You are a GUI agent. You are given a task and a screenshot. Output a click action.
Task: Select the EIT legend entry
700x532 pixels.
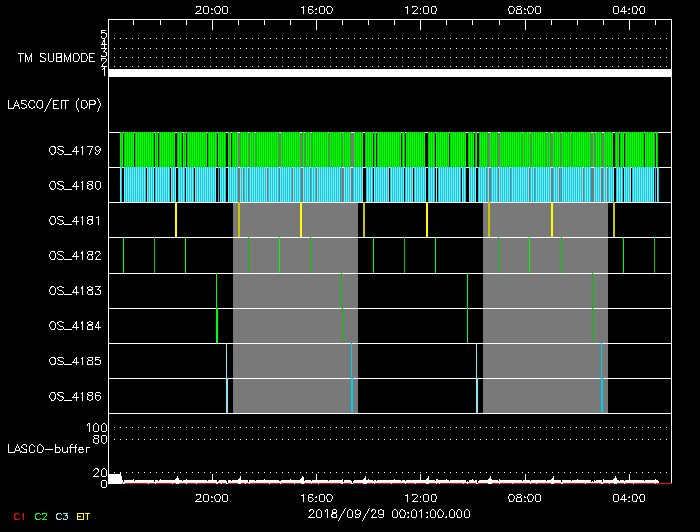tap(84, 516)
